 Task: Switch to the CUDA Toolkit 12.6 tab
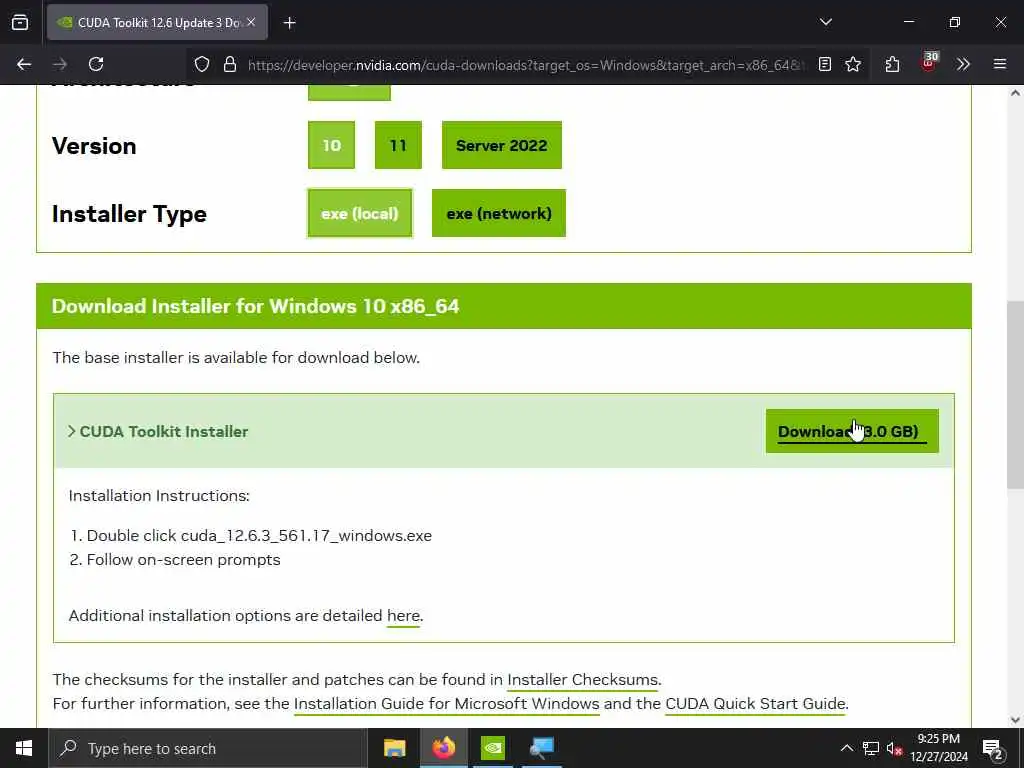157,22
